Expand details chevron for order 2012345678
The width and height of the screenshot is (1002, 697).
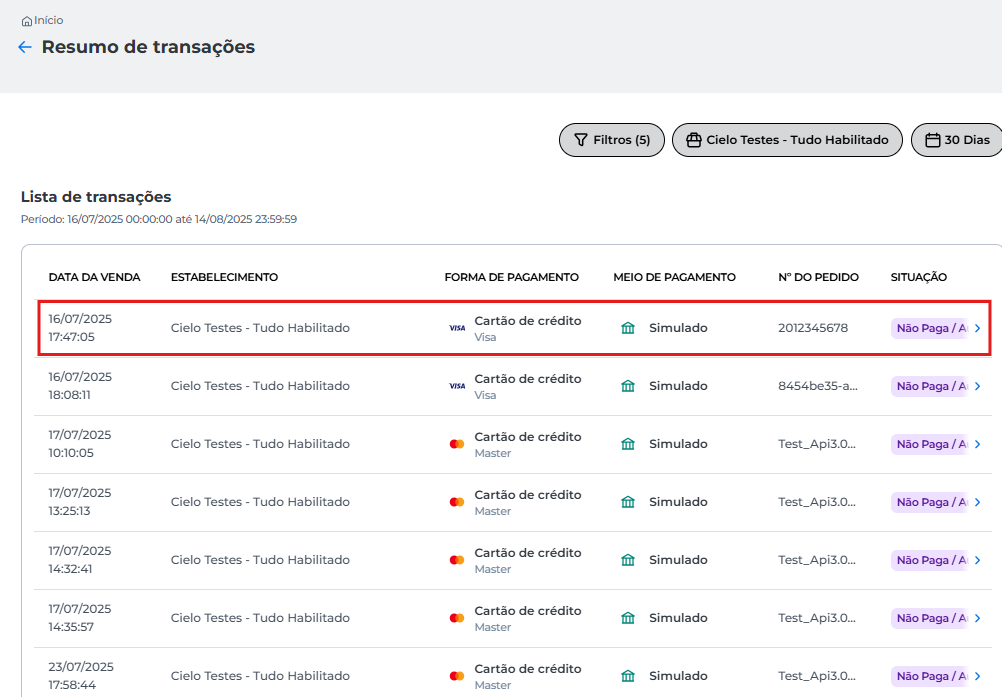978,328
